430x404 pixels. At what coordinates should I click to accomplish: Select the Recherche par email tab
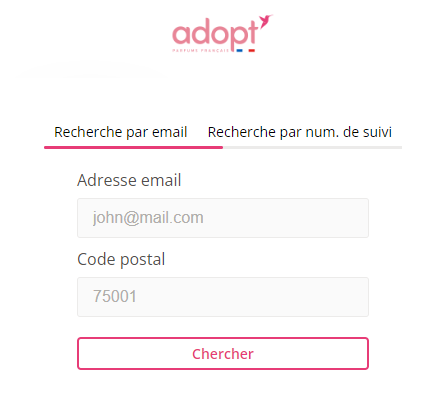(x=121, y=132)
